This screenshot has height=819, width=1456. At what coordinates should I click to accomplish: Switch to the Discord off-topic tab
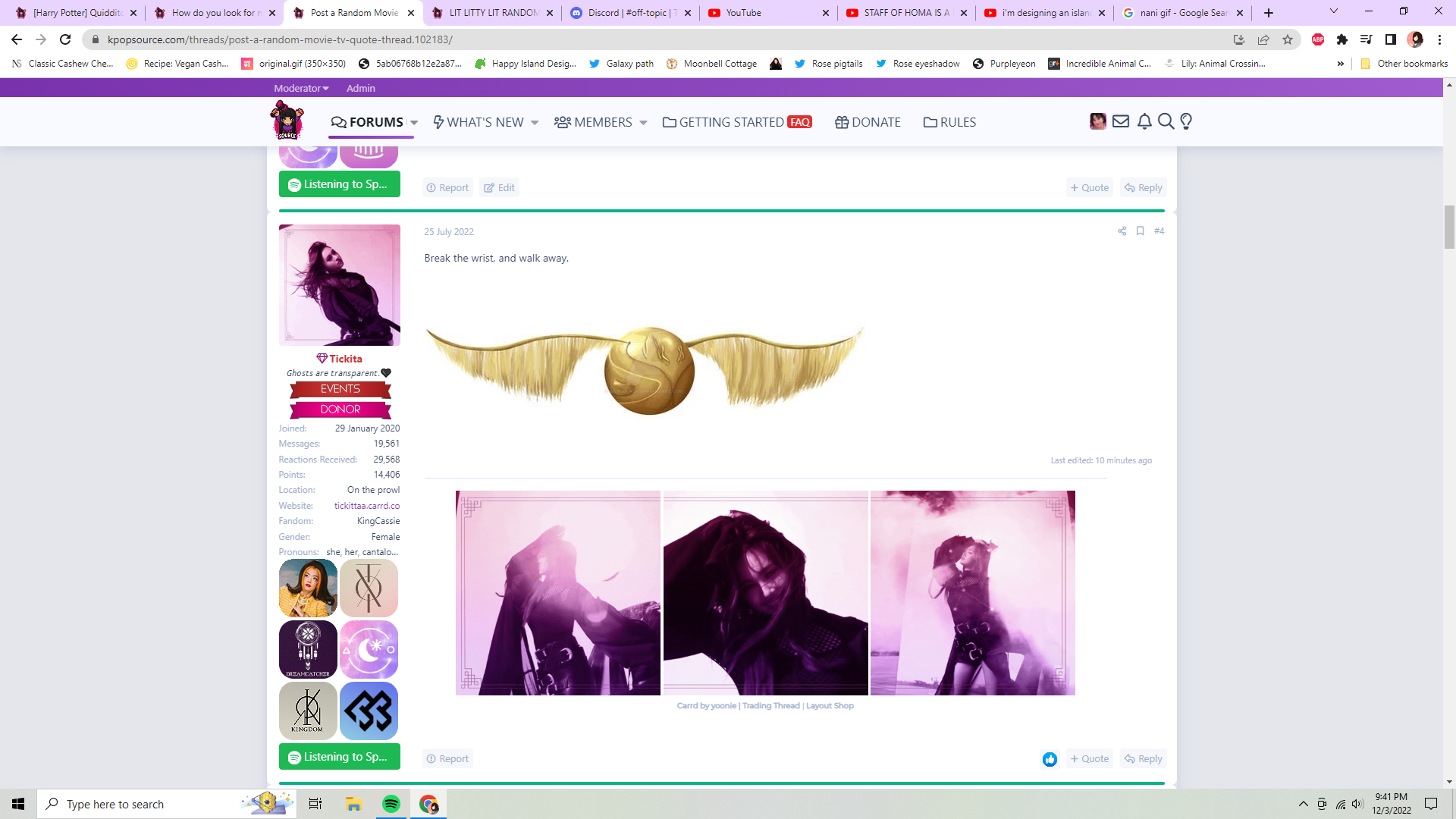(631, 13)
